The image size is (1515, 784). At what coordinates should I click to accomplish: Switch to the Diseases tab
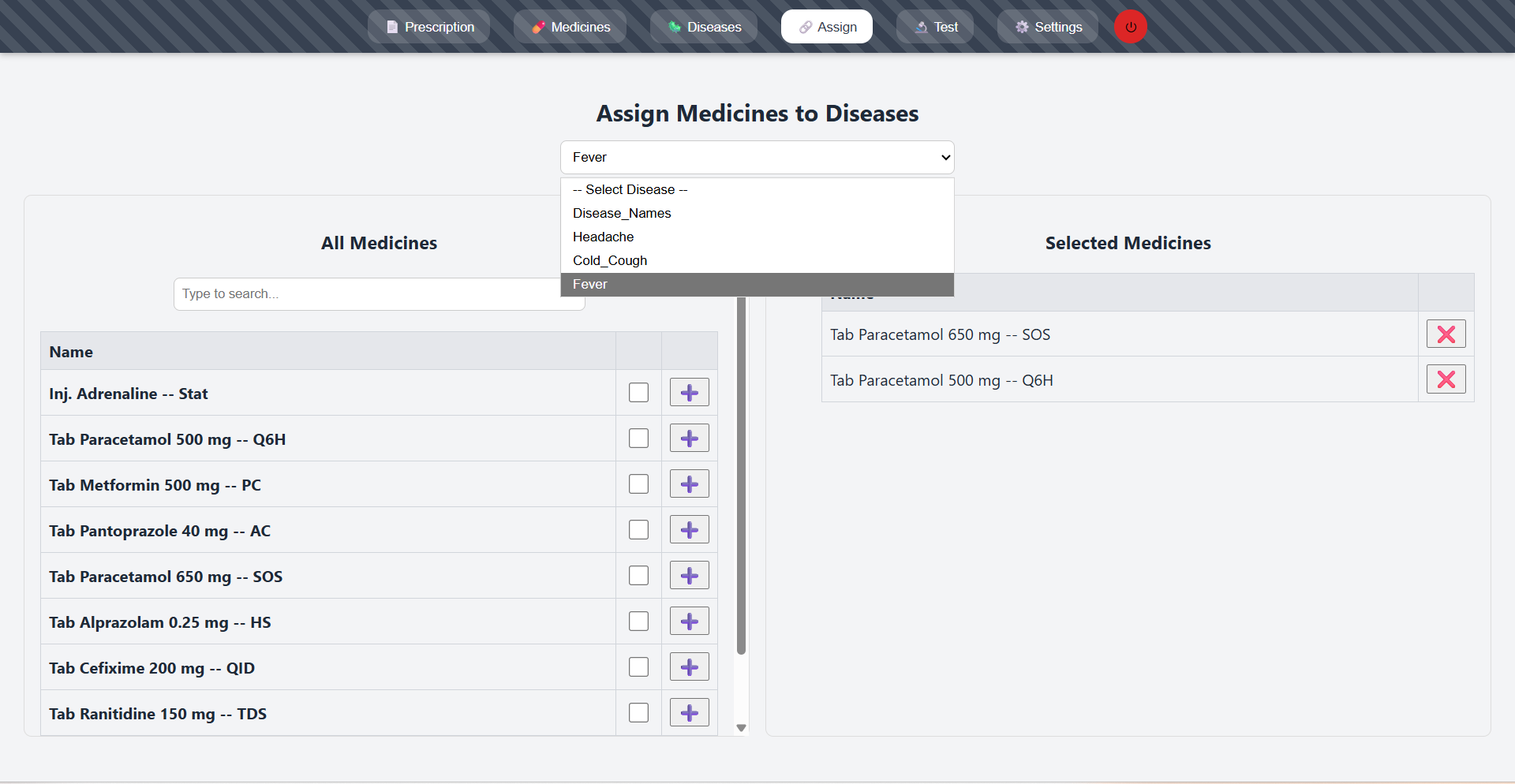point(704,27)
